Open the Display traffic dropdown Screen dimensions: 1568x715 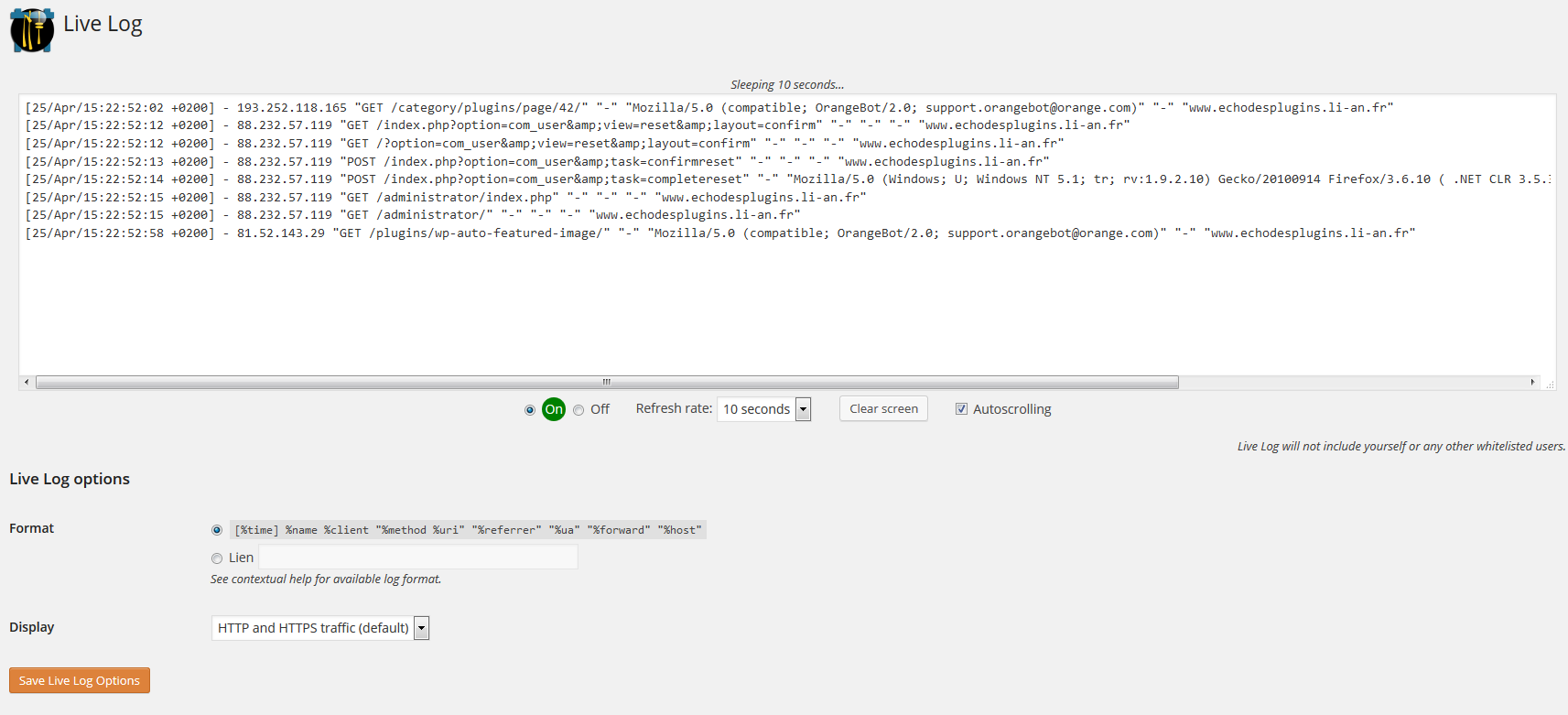point(320,628)
